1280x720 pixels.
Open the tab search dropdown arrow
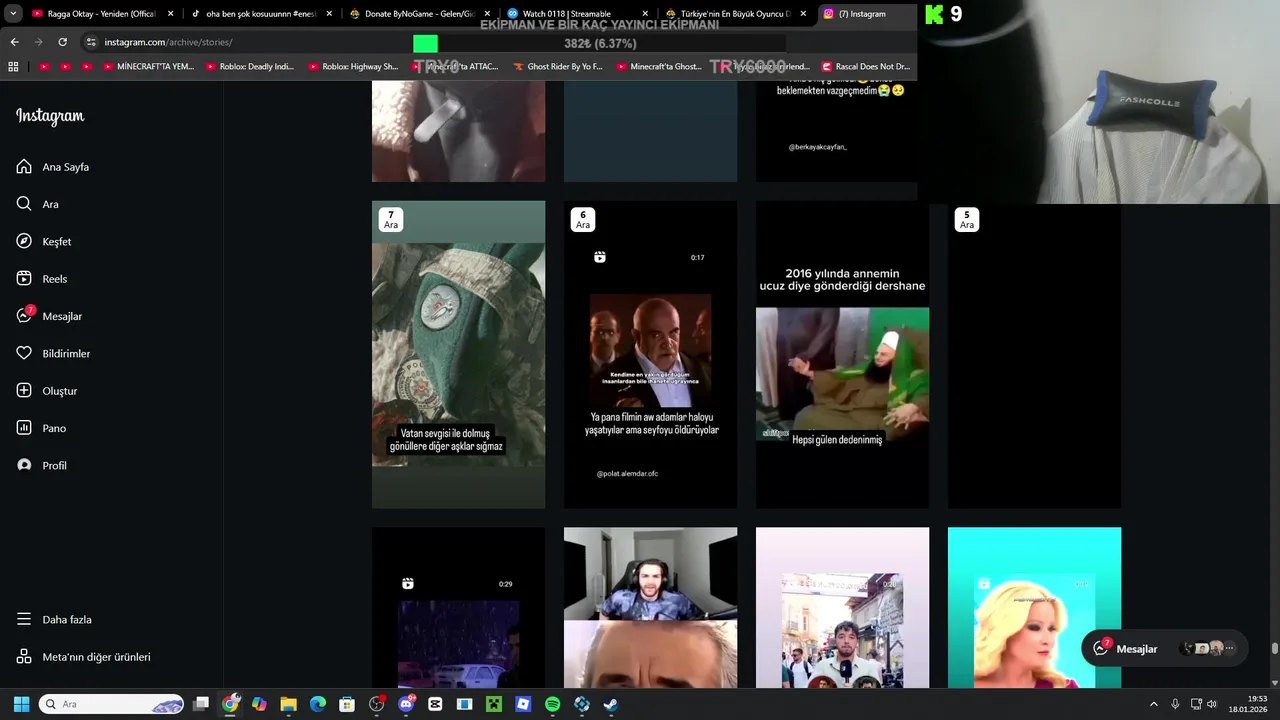tap(14, 14)
